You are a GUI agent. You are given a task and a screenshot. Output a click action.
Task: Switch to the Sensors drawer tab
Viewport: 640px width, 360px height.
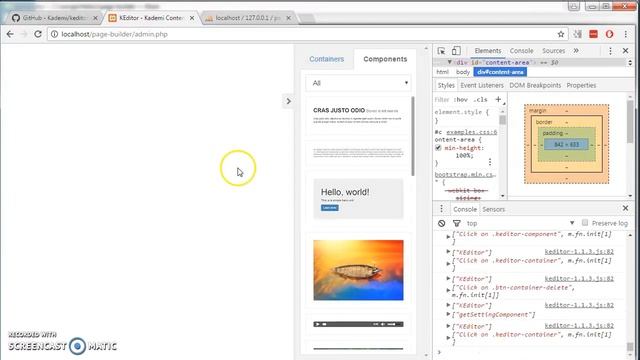(x=493, y=209)
